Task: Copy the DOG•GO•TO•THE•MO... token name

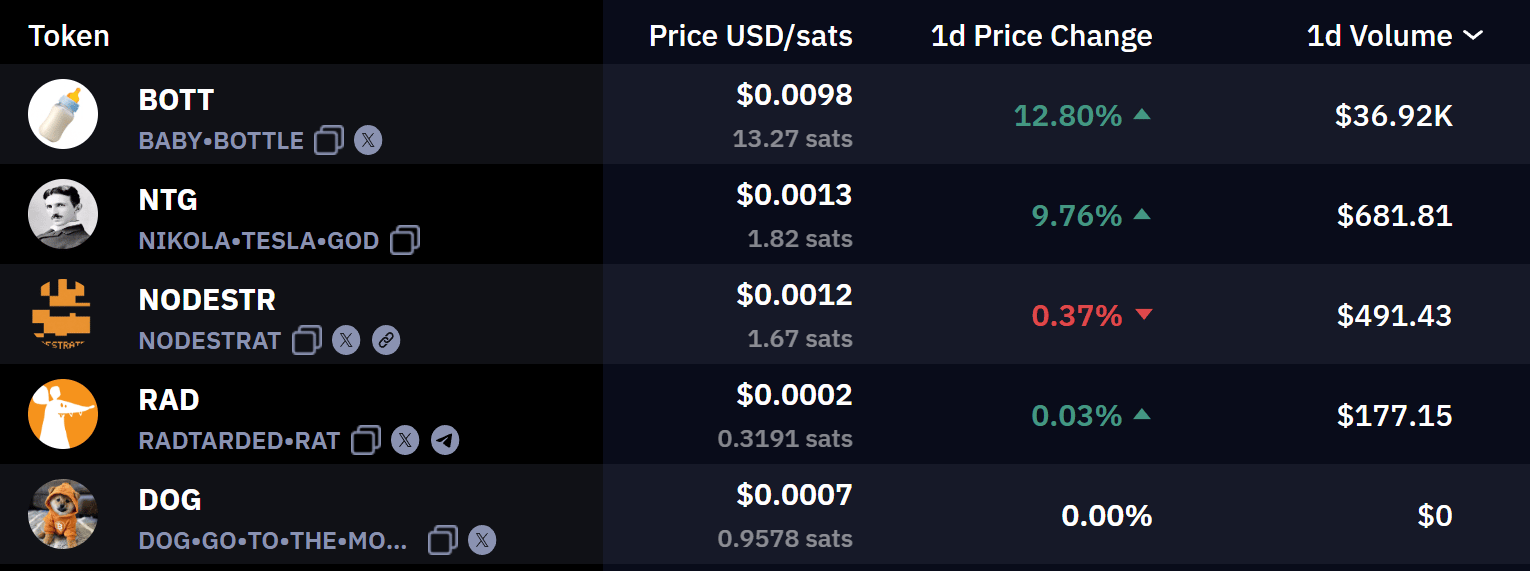Action: [x=443, y=540]
